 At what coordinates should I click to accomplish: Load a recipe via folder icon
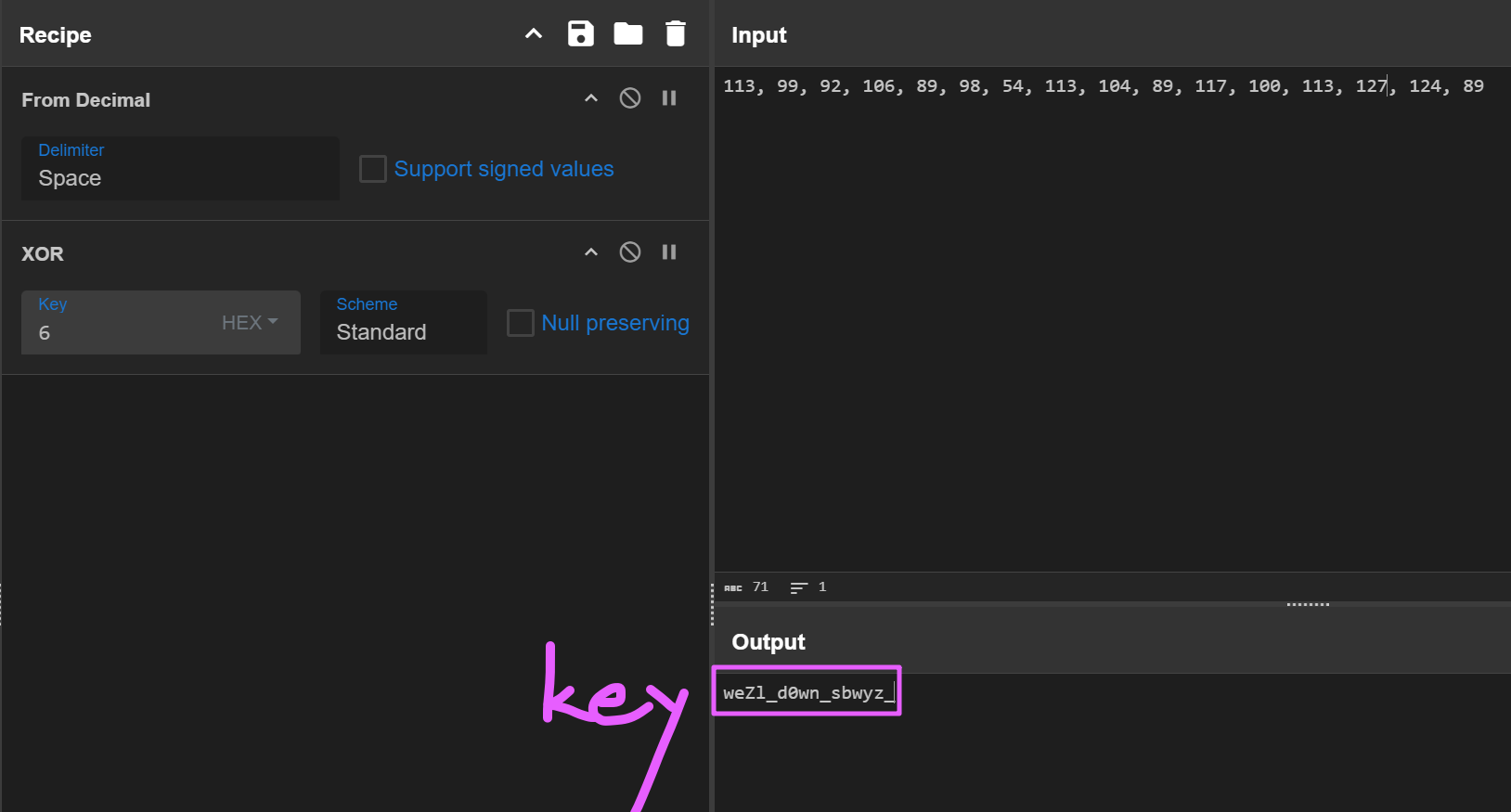[628, 34]
